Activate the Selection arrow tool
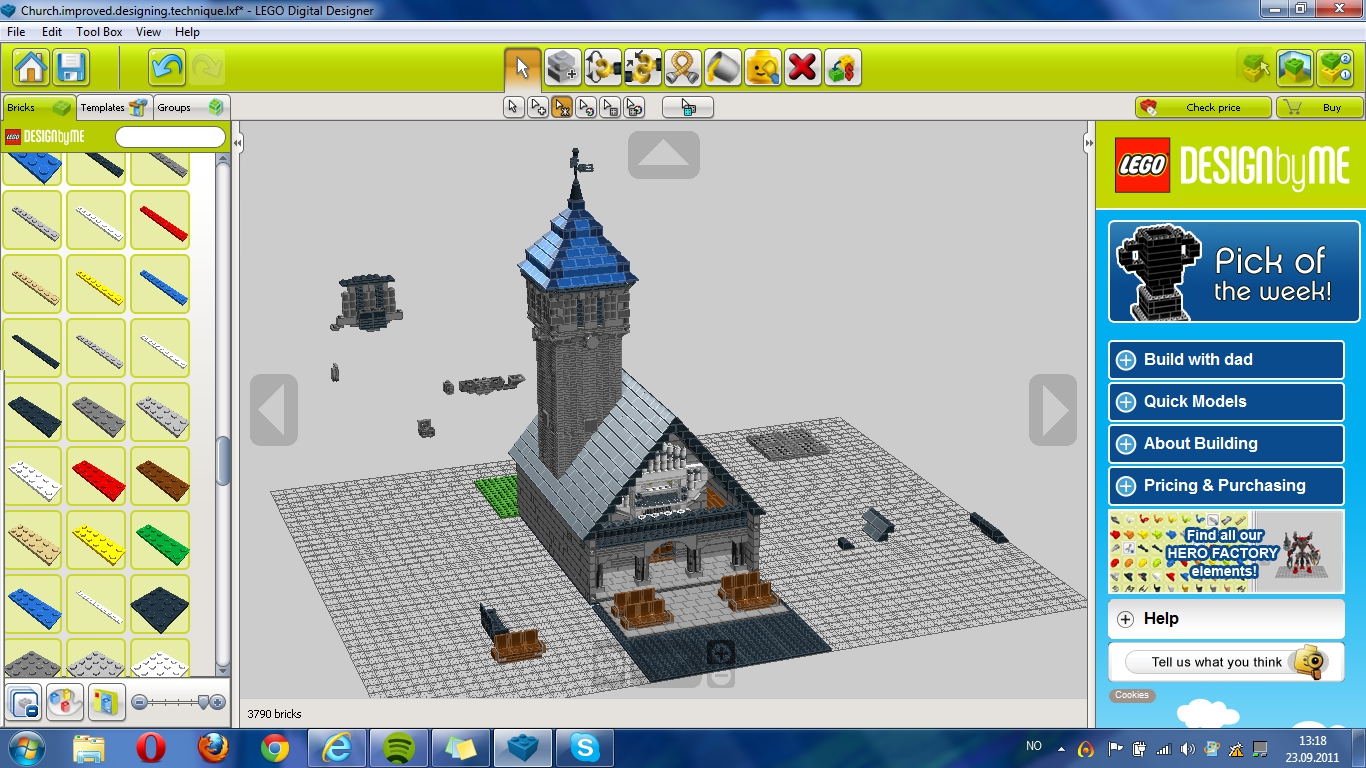 [x=522, y=68]
